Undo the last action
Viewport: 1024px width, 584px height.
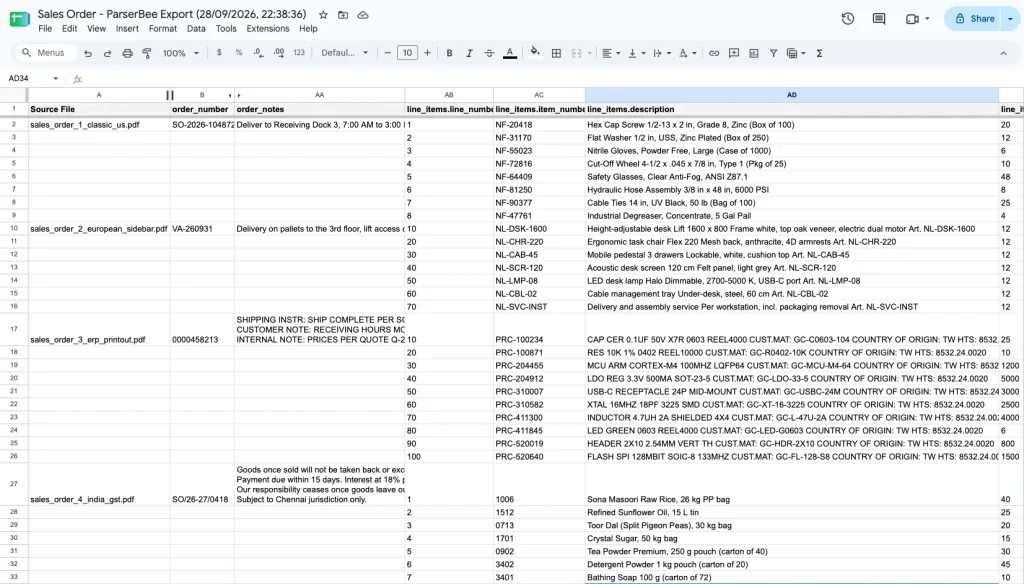click(88, 53)
